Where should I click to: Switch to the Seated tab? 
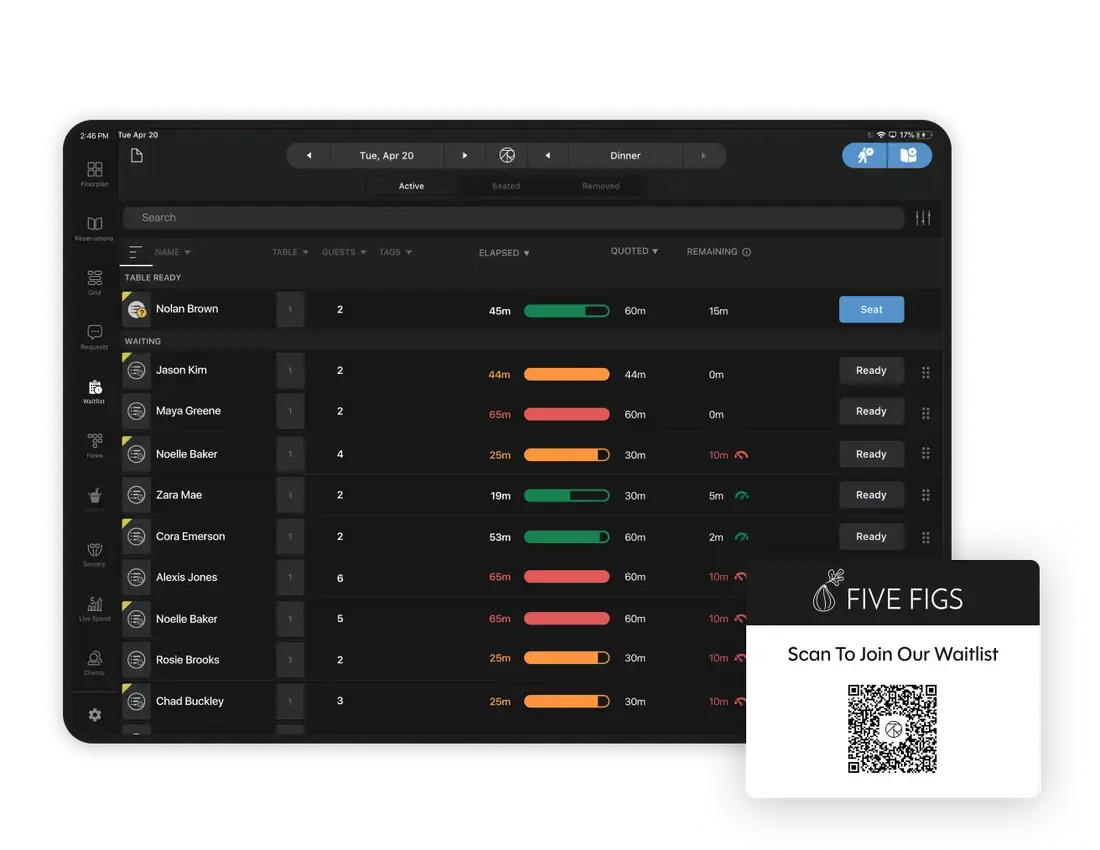point(506,186)
